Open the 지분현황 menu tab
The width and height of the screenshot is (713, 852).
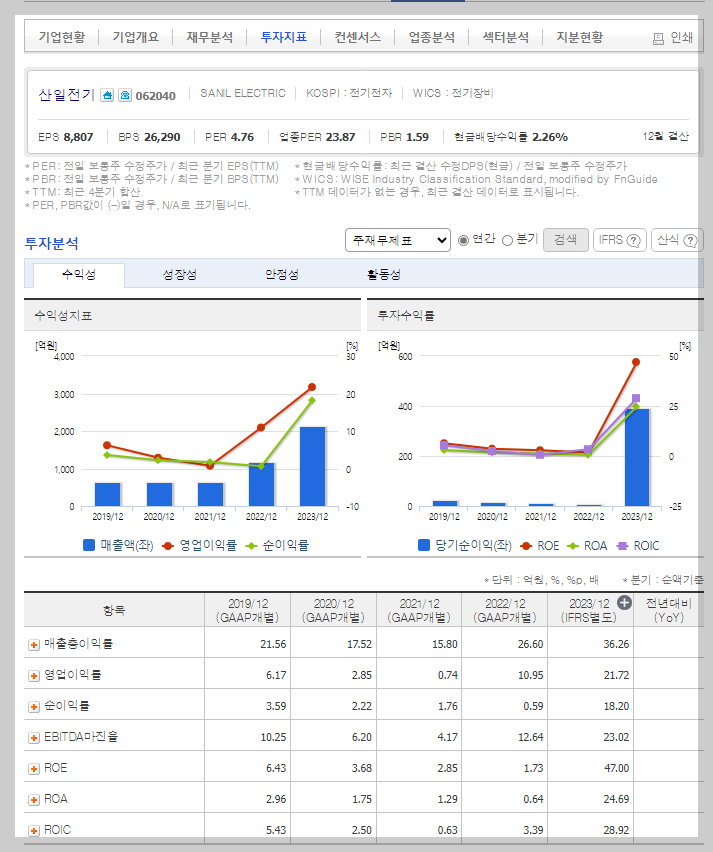tap(579, 37)
